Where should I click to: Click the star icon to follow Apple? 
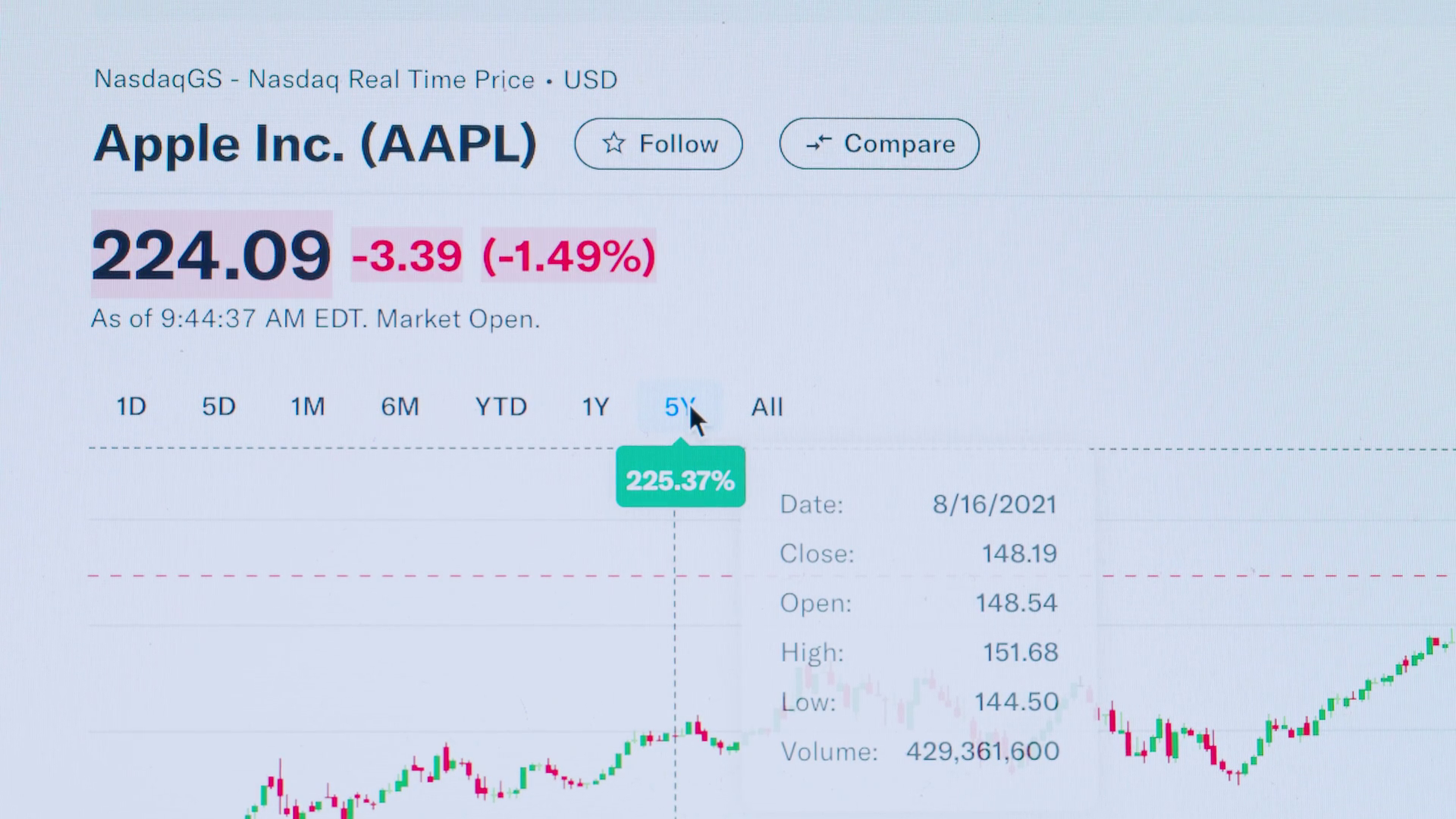coord(613,143)
